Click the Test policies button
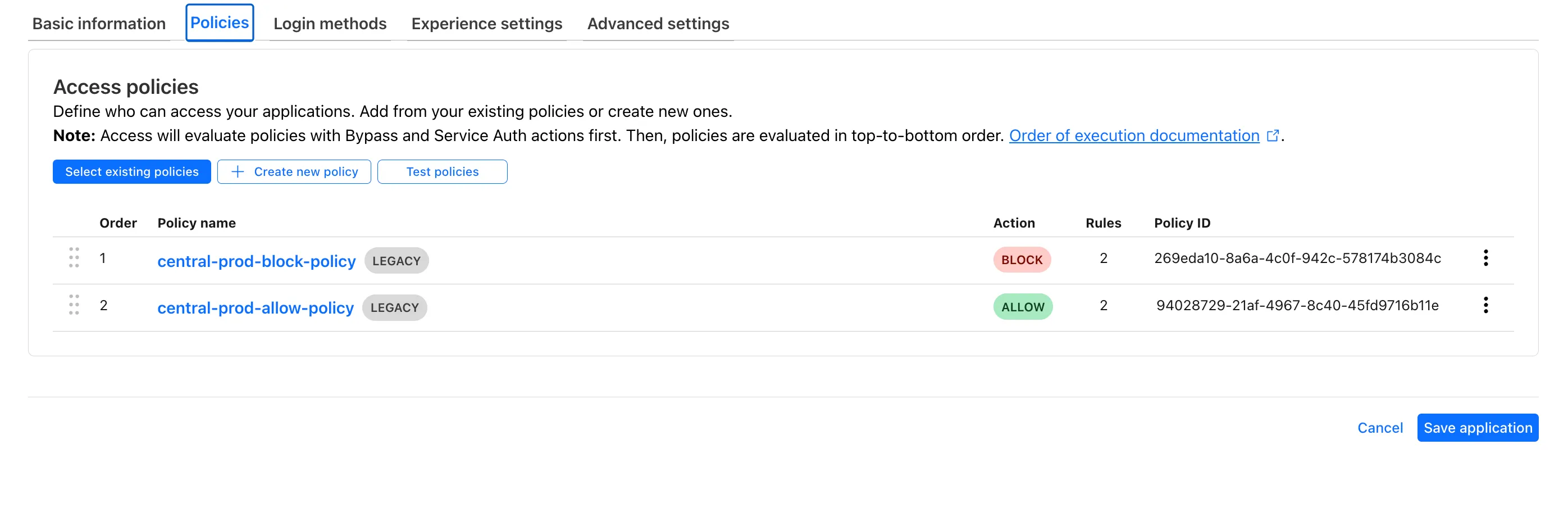The width and height of the screenshot is (1568, 517). [x=442, y=172]
